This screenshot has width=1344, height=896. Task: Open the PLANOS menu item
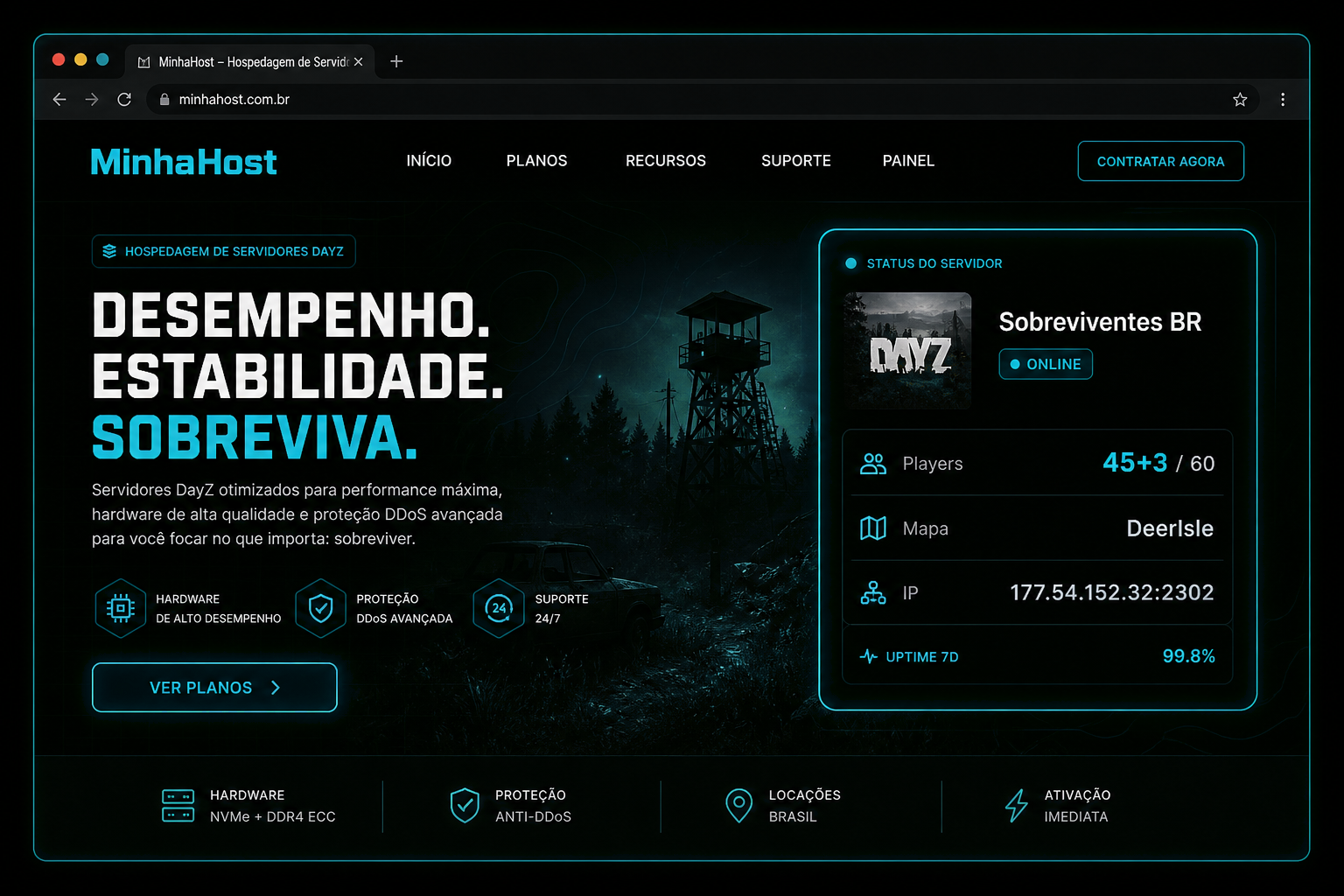click(536, 161)
